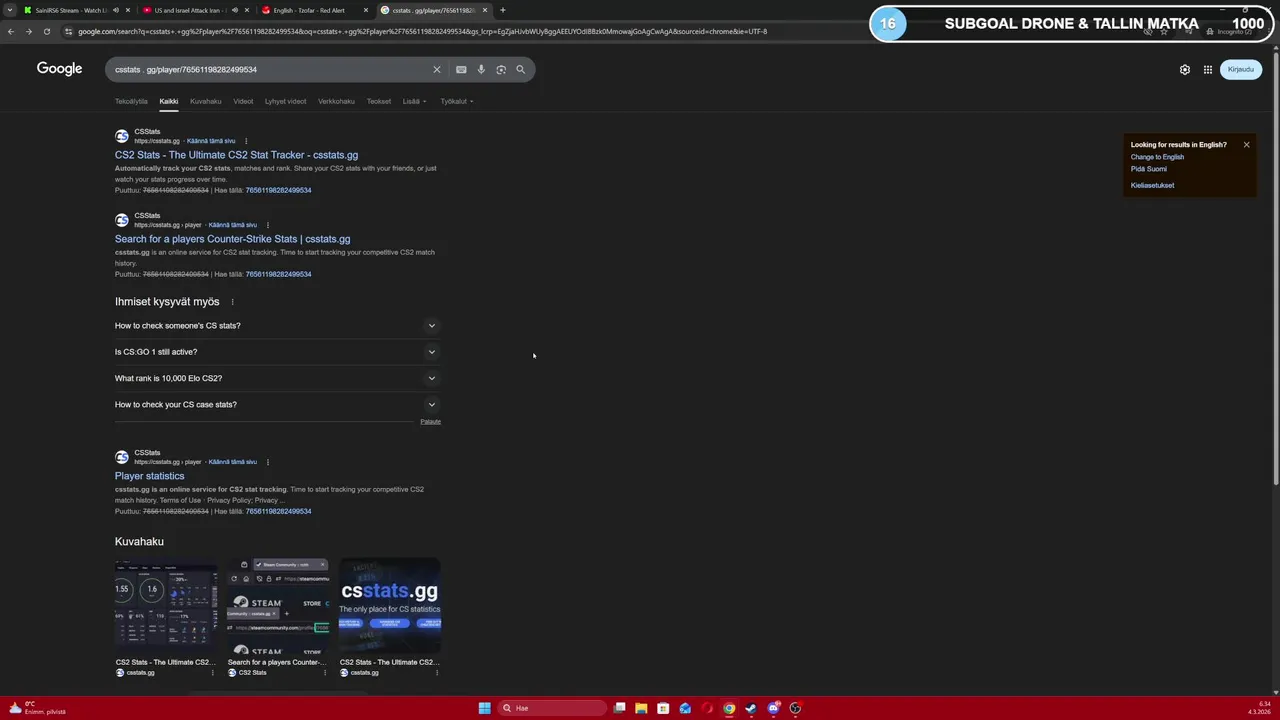Image resolution: width=1280 pixels, height=720 pixels.
Task: Launch File Explorer from the taskbar
Action: [x=641, y=708]
